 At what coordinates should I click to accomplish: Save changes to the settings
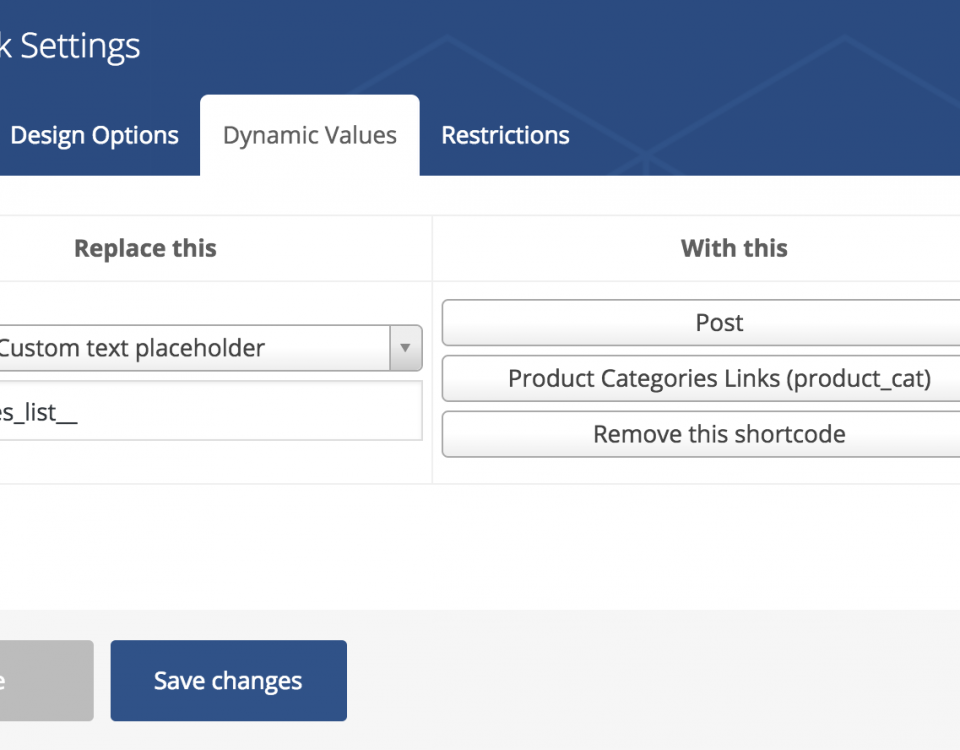[228, 680]
